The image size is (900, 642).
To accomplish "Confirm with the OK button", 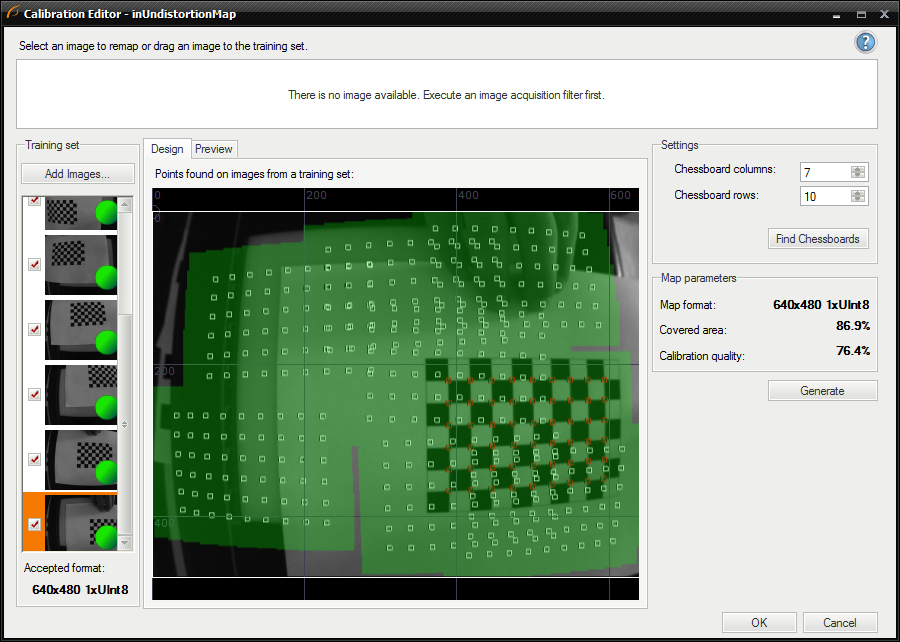I will [x=759, y=622].
